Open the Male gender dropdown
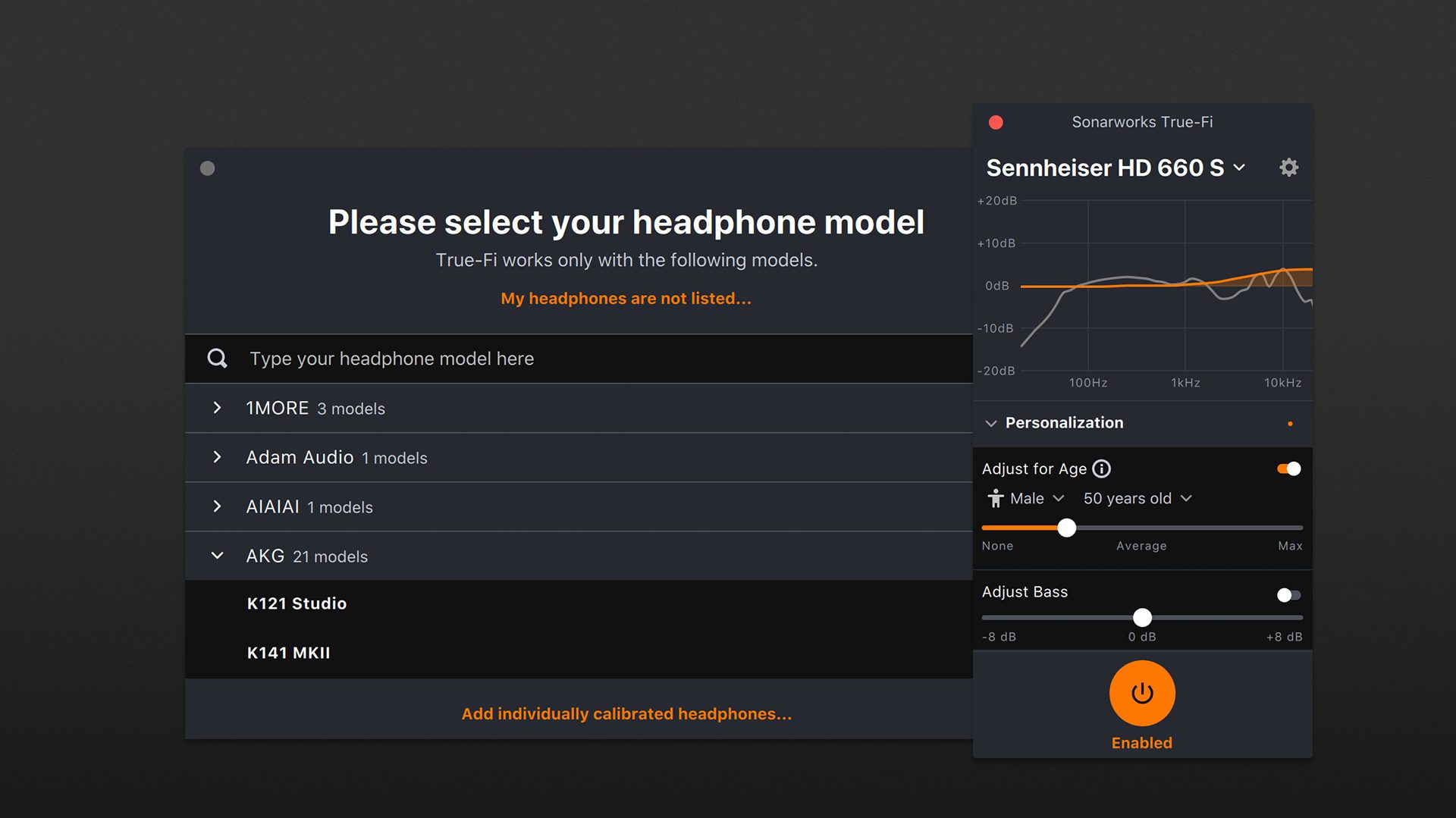The height and width of the screenshot is (818, 1456). click(x=1036, y=499)
